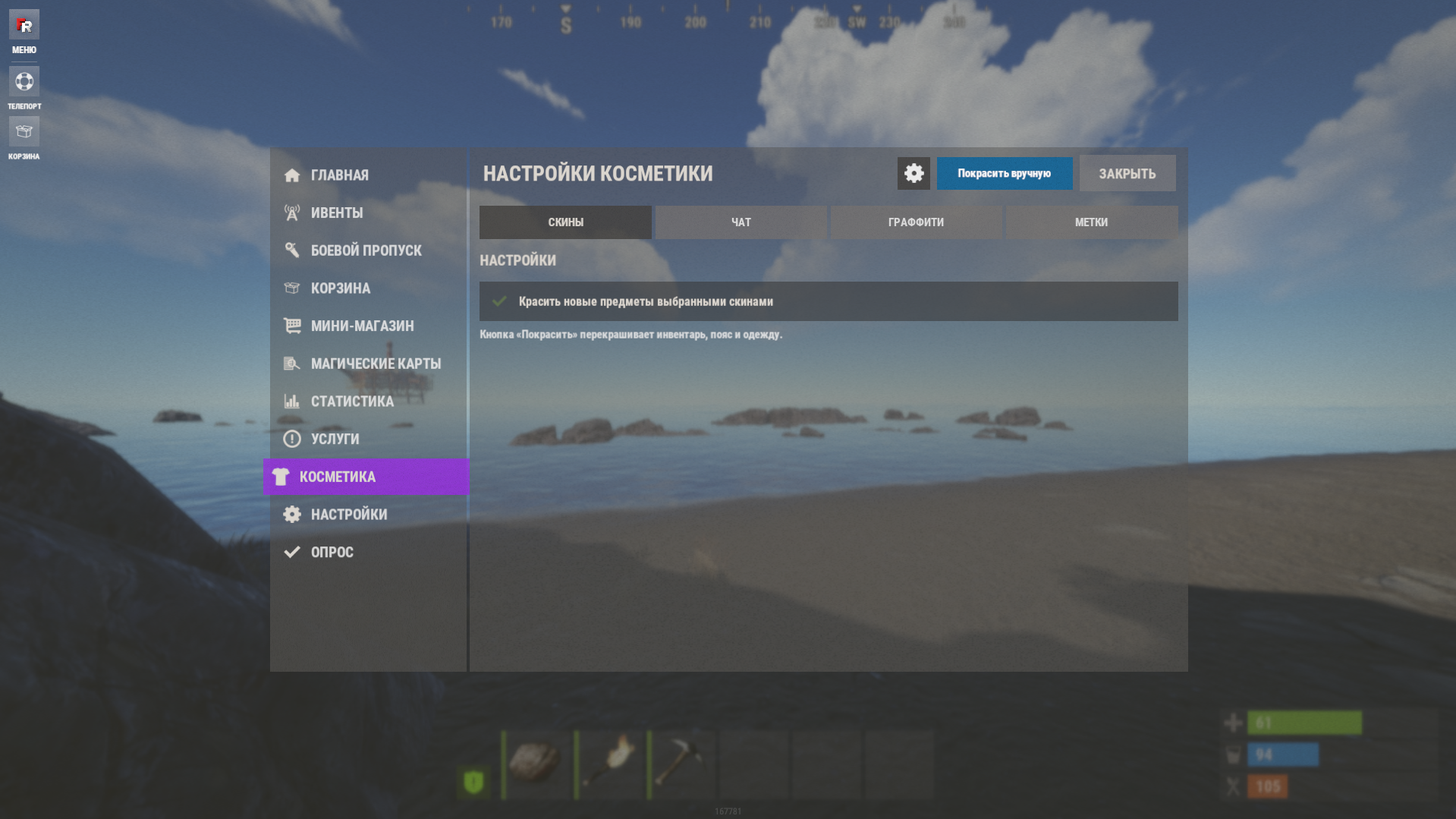Image resolution: width=1456 pixels, height=819 pixels.
Task: Click the icon beside Магические карты
Action: (x=292, y=364)
